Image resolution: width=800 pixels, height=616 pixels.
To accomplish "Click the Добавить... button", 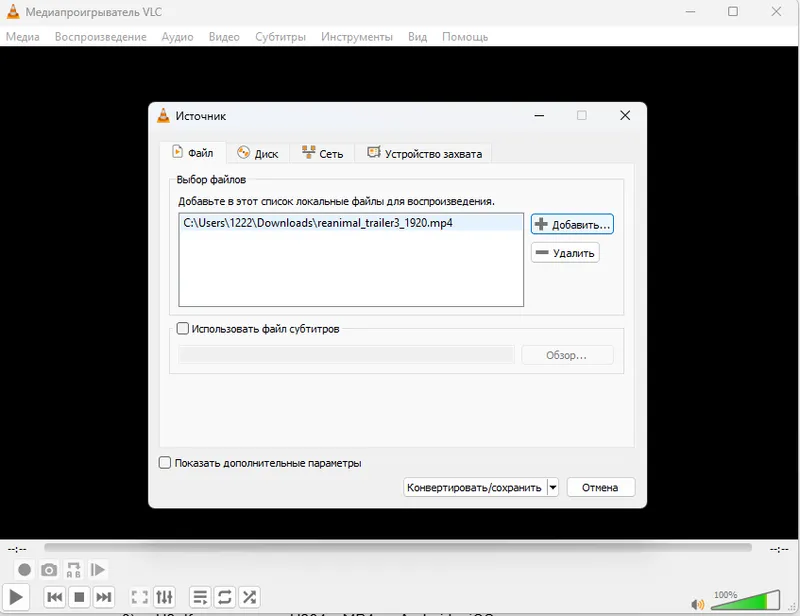I will tap(572, 224).
